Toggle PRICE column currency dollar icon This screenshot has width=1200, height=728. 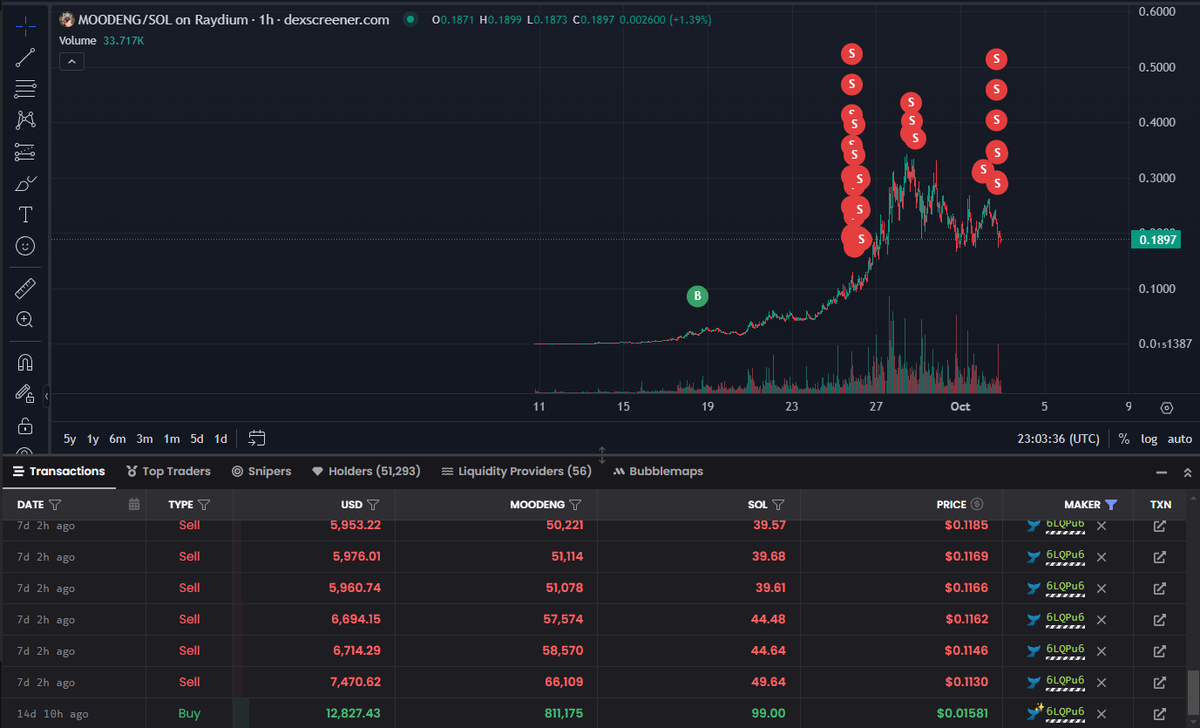[977, 505]
